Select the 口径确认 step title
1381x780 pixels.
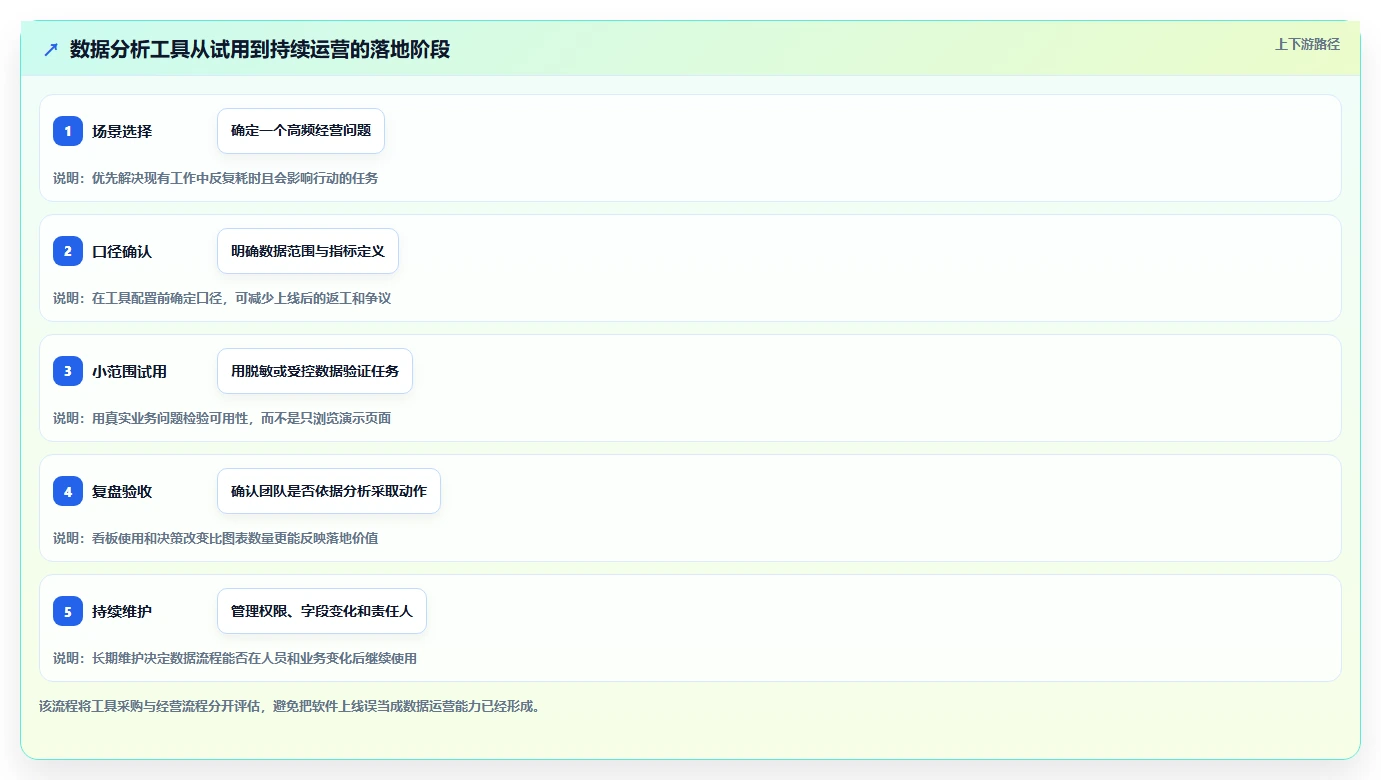tap(122, 251)
